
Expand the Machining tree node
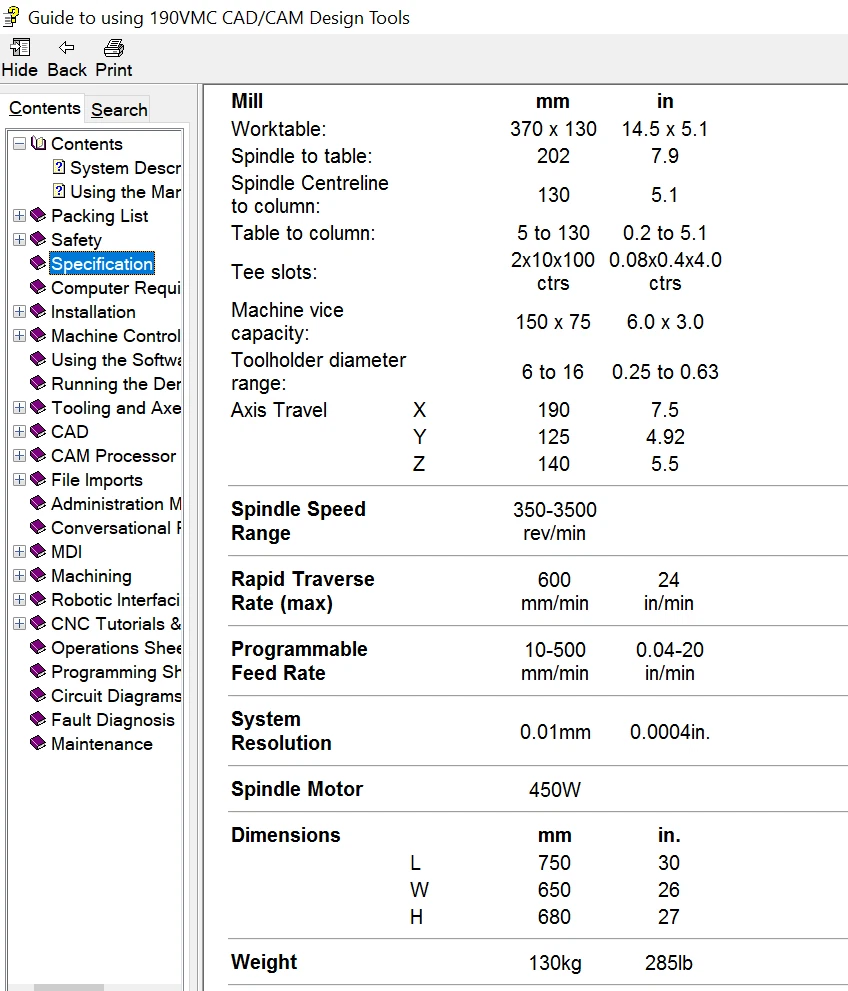pos(19,576)
